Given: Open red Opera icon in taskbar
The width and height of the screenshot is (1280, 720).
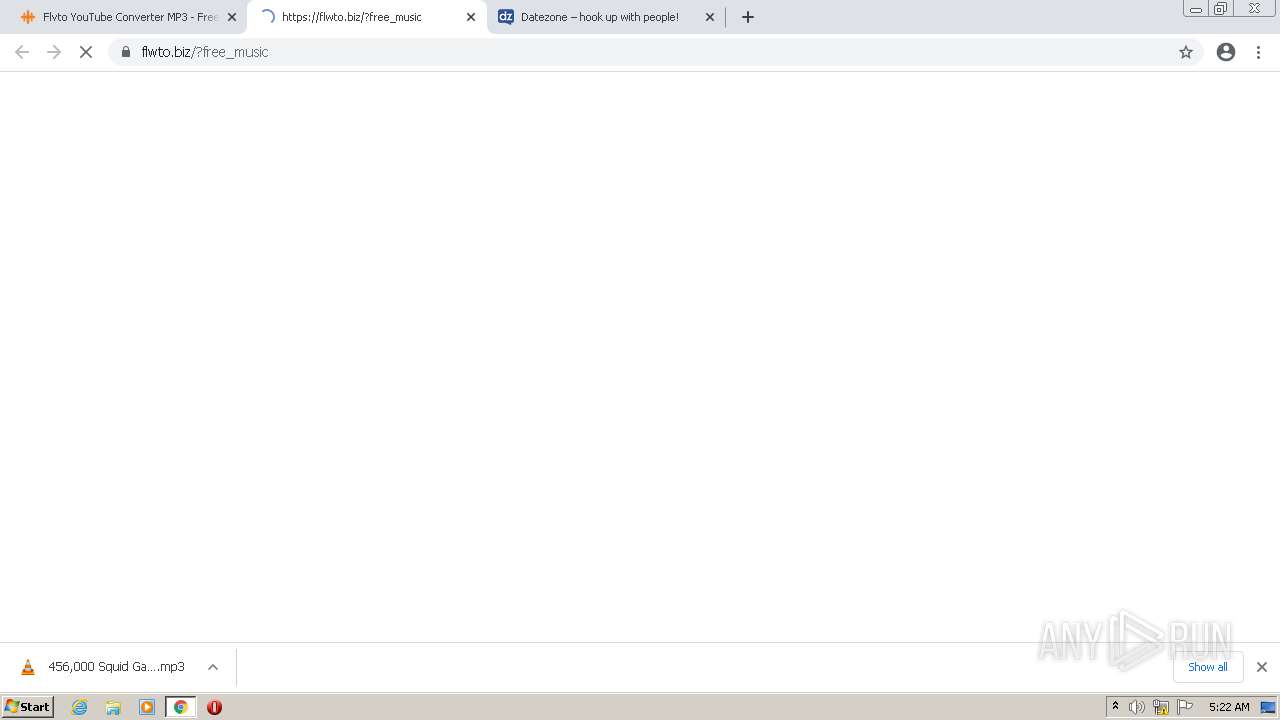Looking at the screenshot, I should point(214,707).
